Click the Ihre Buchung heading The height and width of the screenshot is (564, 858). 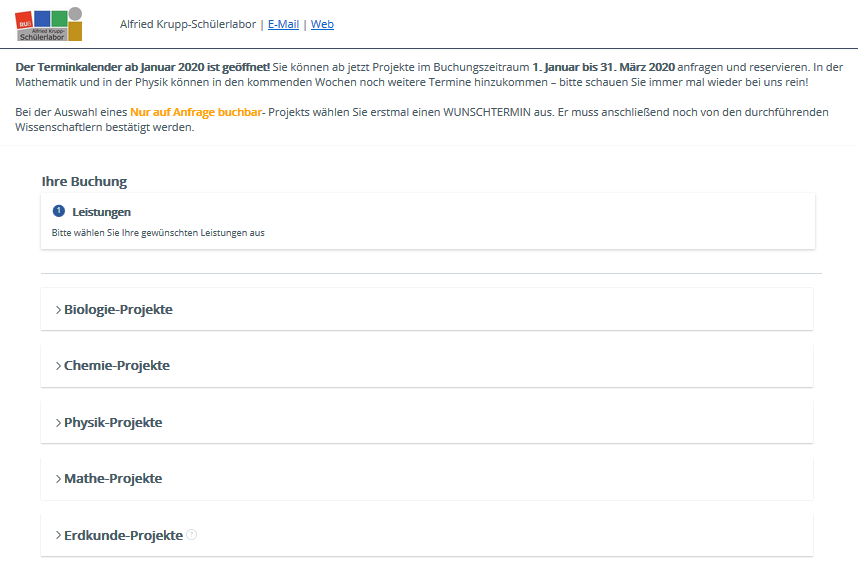coord(84,182)
